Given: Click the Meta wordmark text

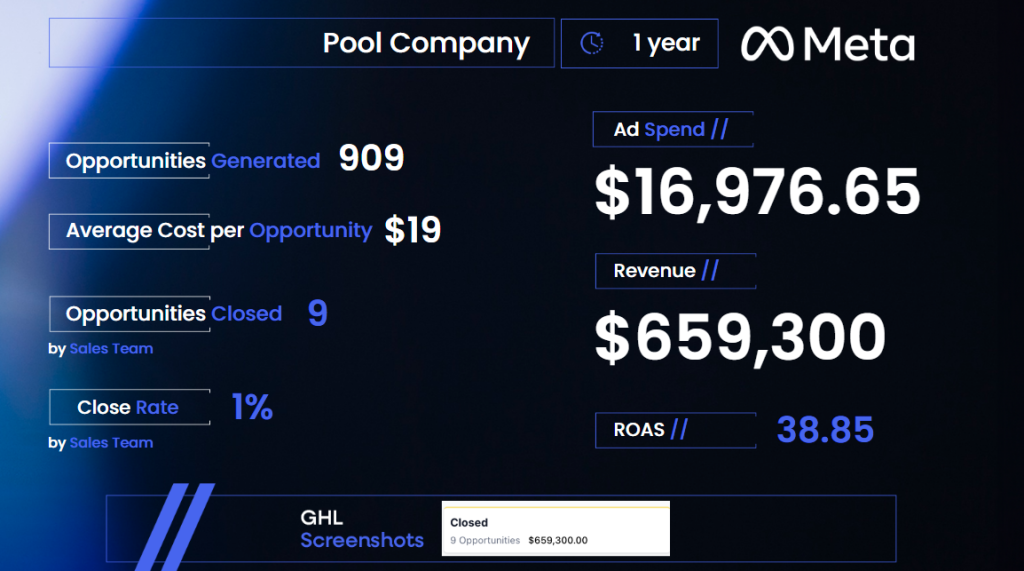Looking at the screenshot, I should pos(858,44).
